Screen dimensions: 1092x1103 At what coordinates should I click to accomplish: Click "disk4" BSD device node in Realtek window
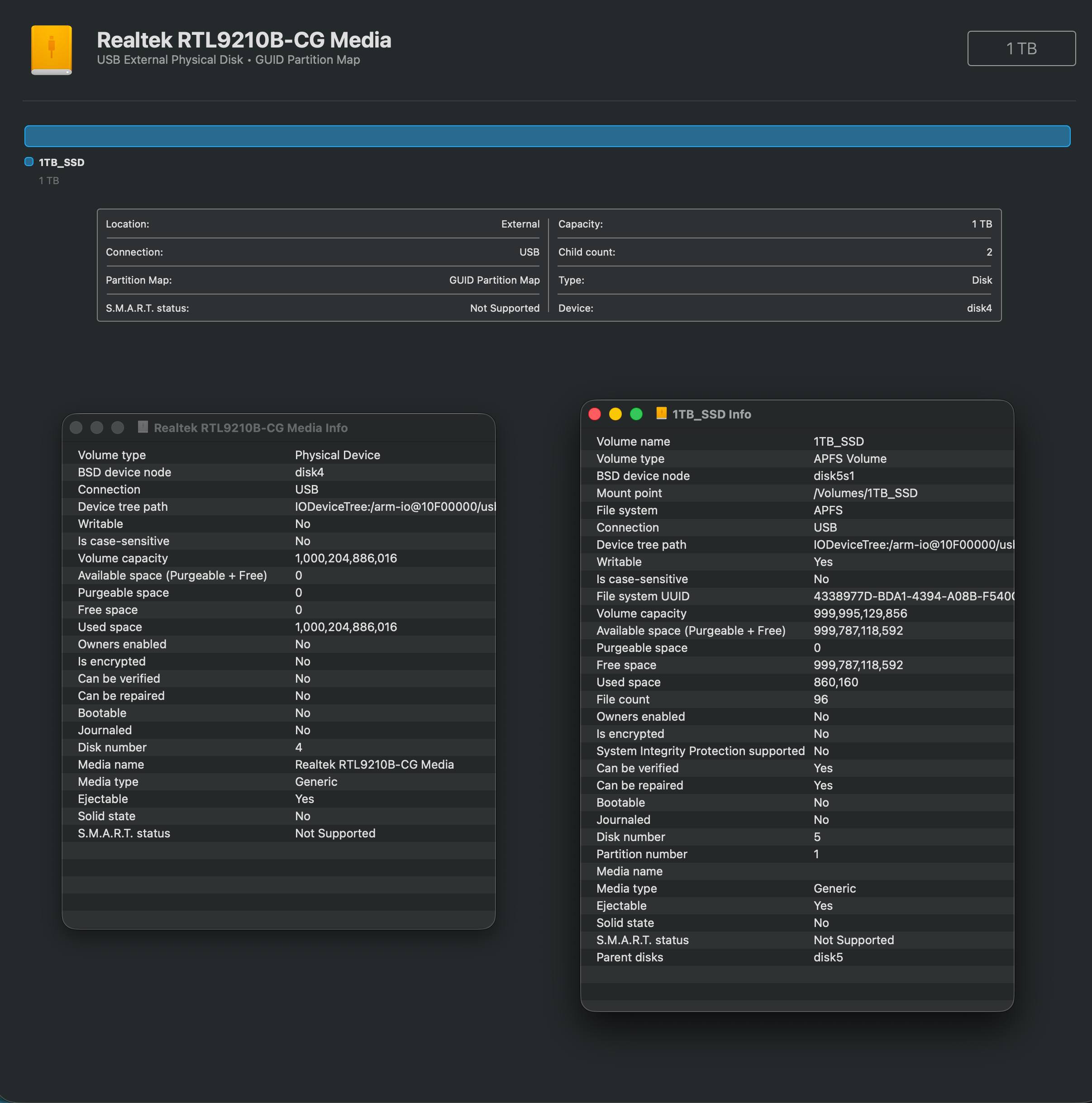tap(310, 472)
